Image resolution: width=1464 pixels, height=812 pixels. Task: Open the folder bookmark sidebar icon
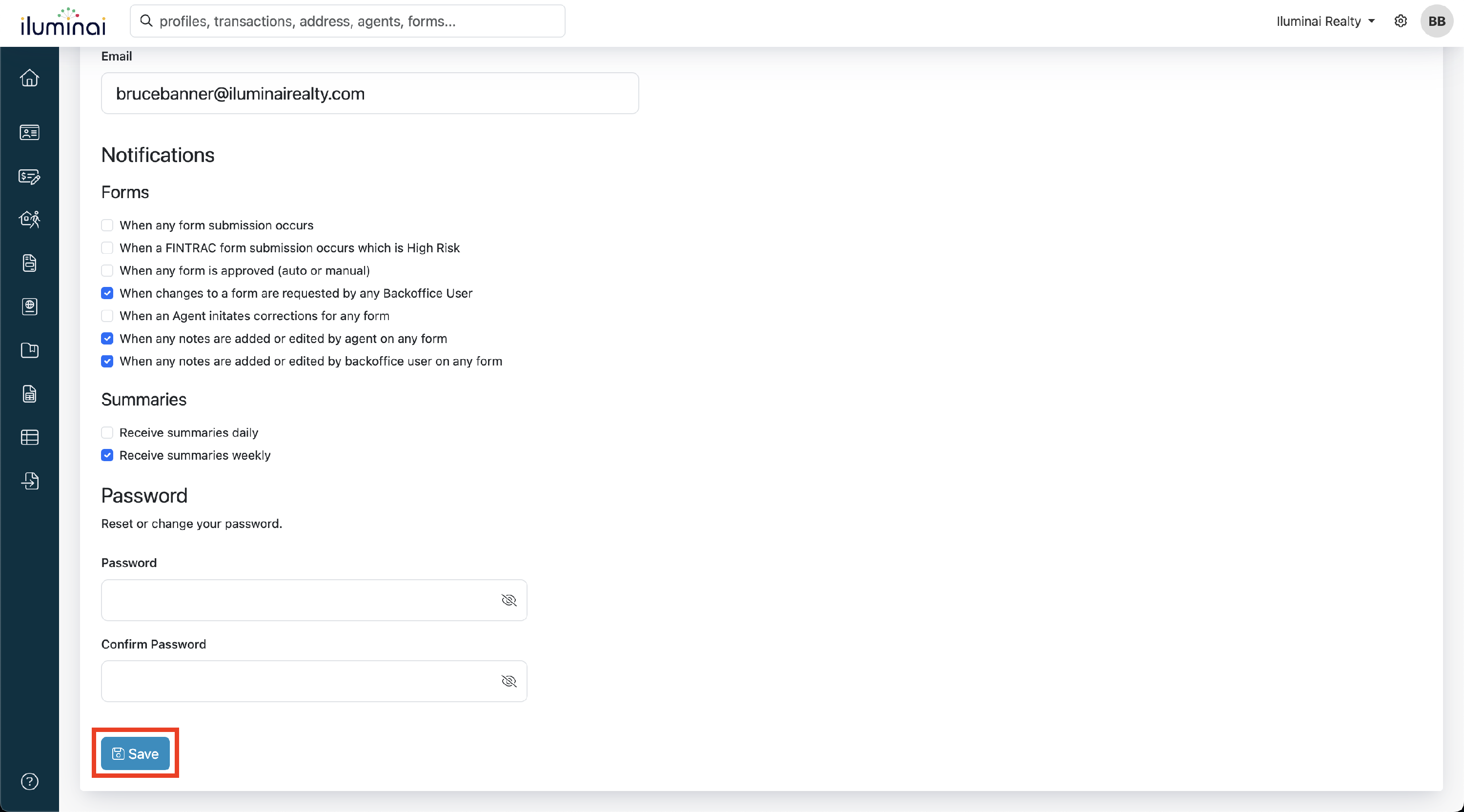point(30,350)
